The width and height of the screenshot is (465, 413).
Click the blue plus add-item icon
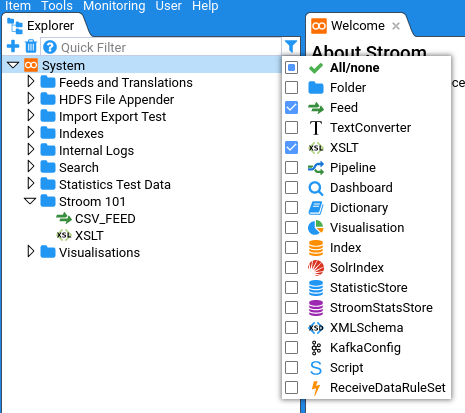pyautogui.click(x=13, y=46)
